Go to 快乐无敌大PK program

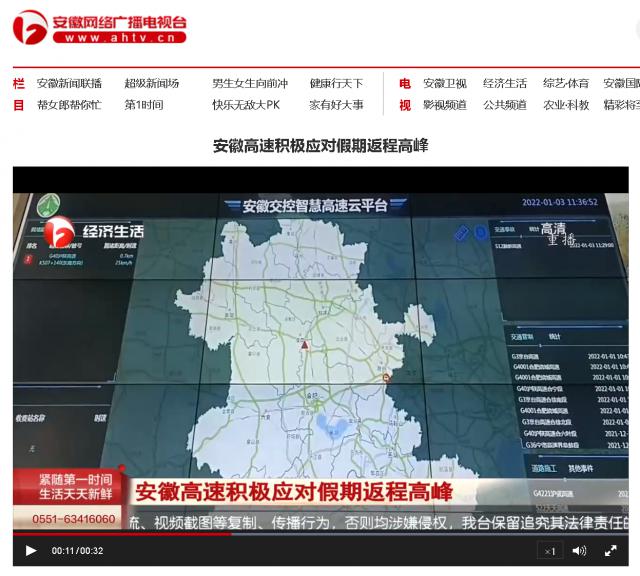(x=246, y=105)
